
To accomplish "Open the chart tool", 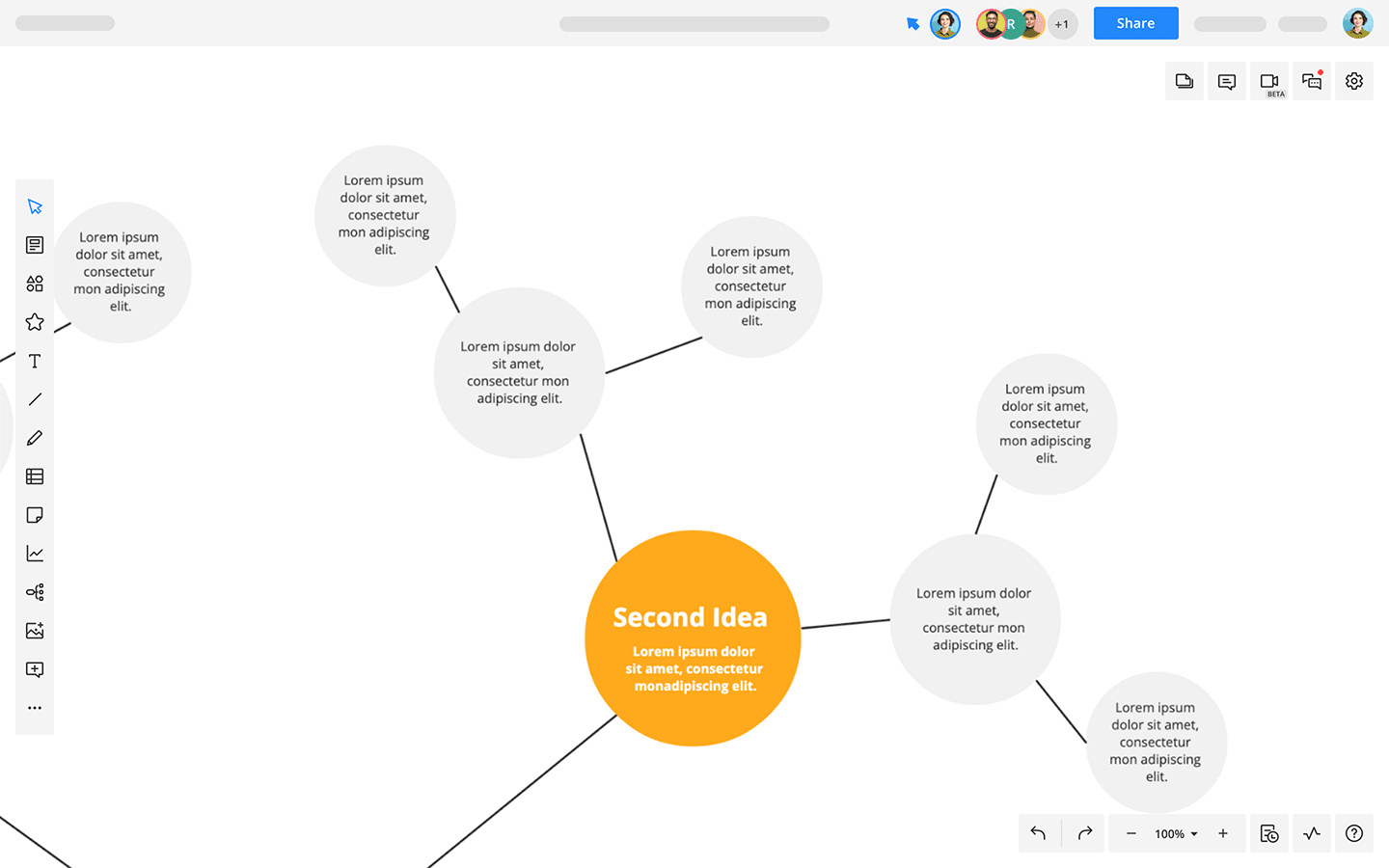I will click(x=35, y=554).
